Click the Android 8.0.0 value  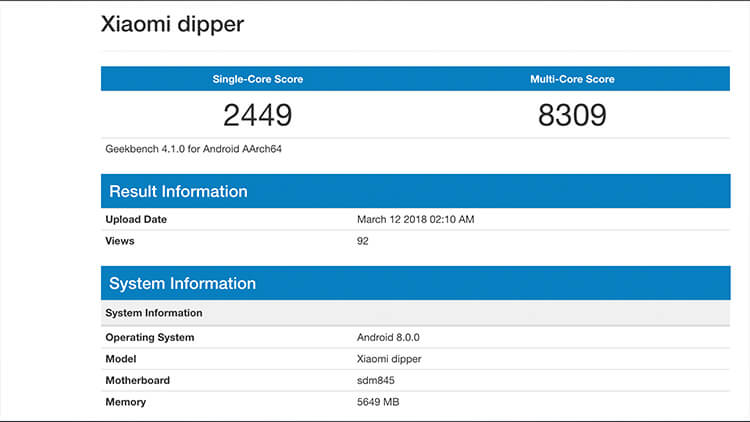tap(390, 337)
